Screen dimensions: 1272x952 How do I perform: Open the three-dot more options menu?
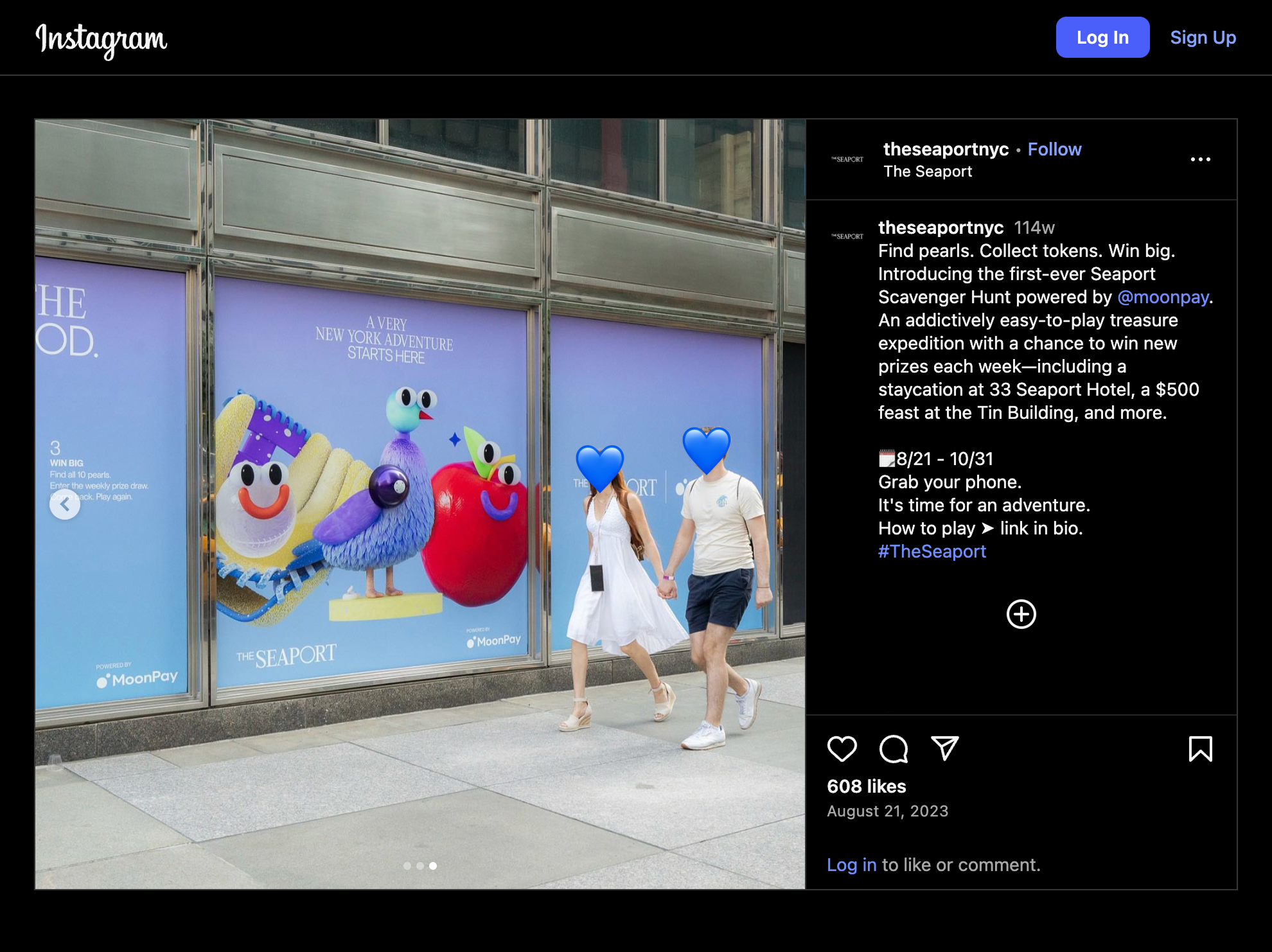(1200, 159)
